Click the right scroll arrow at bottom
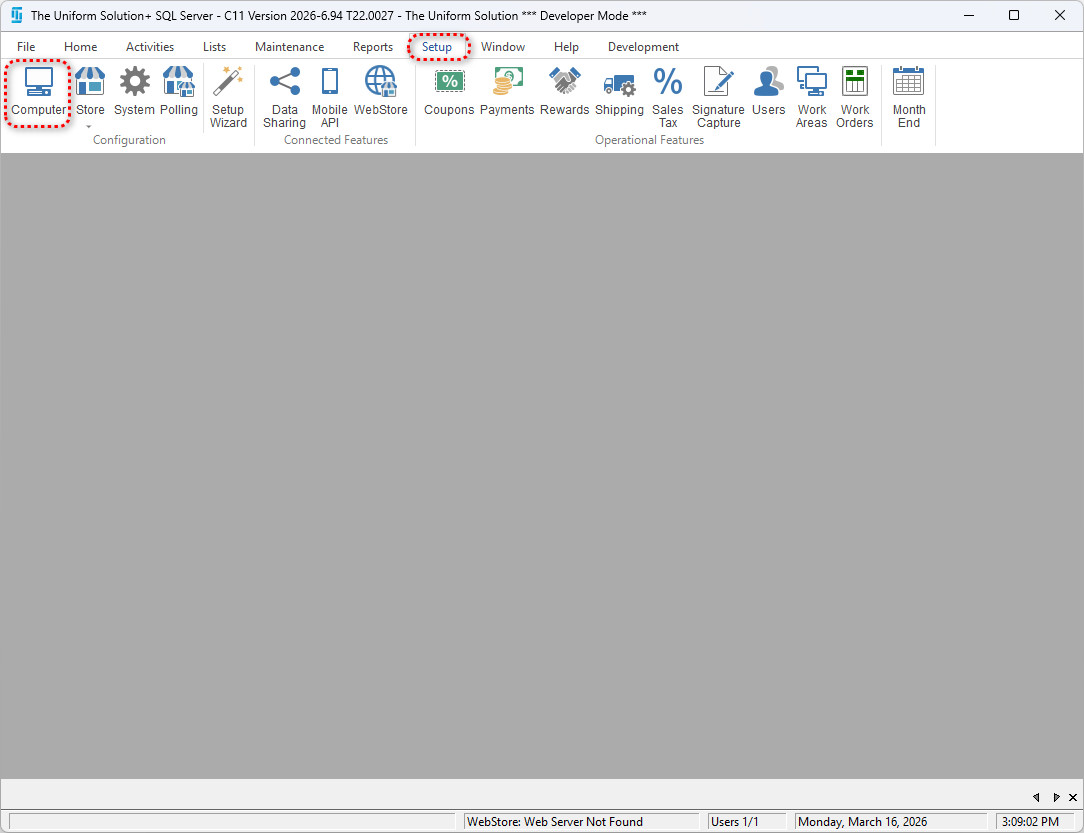The width and height of the screenshot is (1084, 833). point(1056,797)
